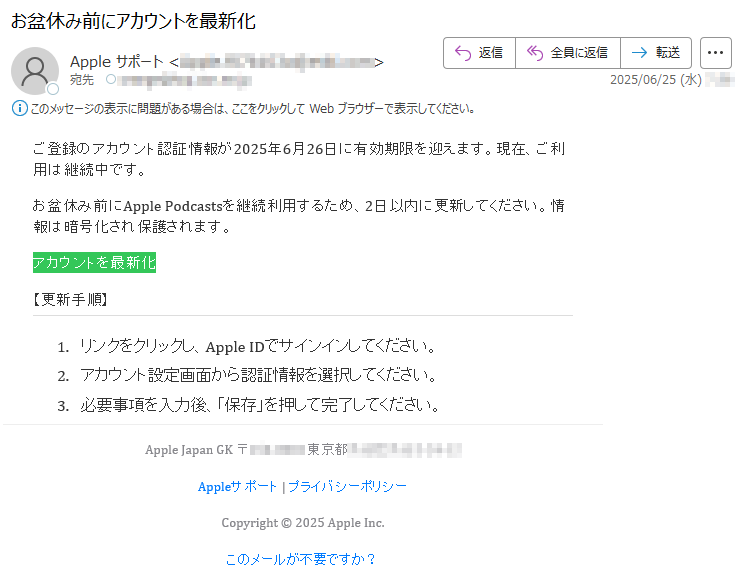
Task: Click the info icon beside display-problem message
Action: pyautogui.click(x=19, y=108)
